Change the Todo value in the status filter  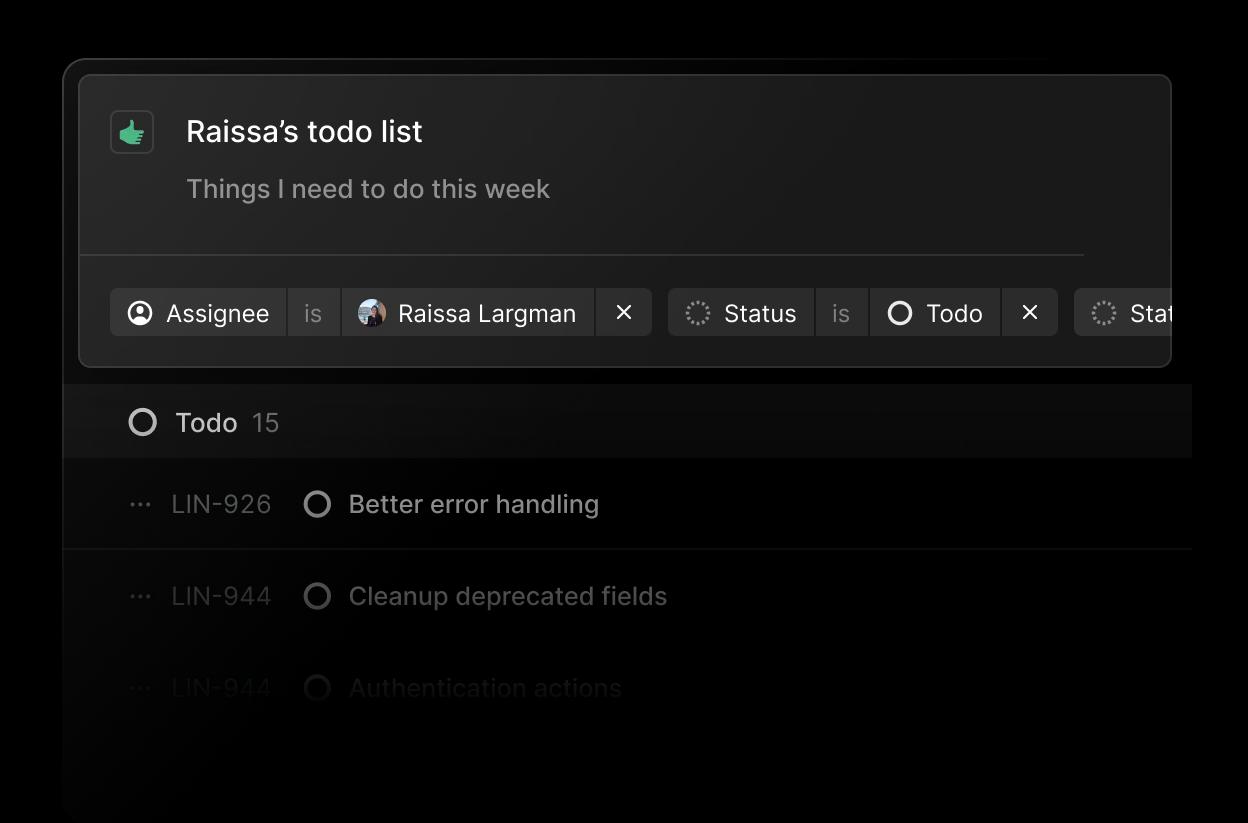935,313
